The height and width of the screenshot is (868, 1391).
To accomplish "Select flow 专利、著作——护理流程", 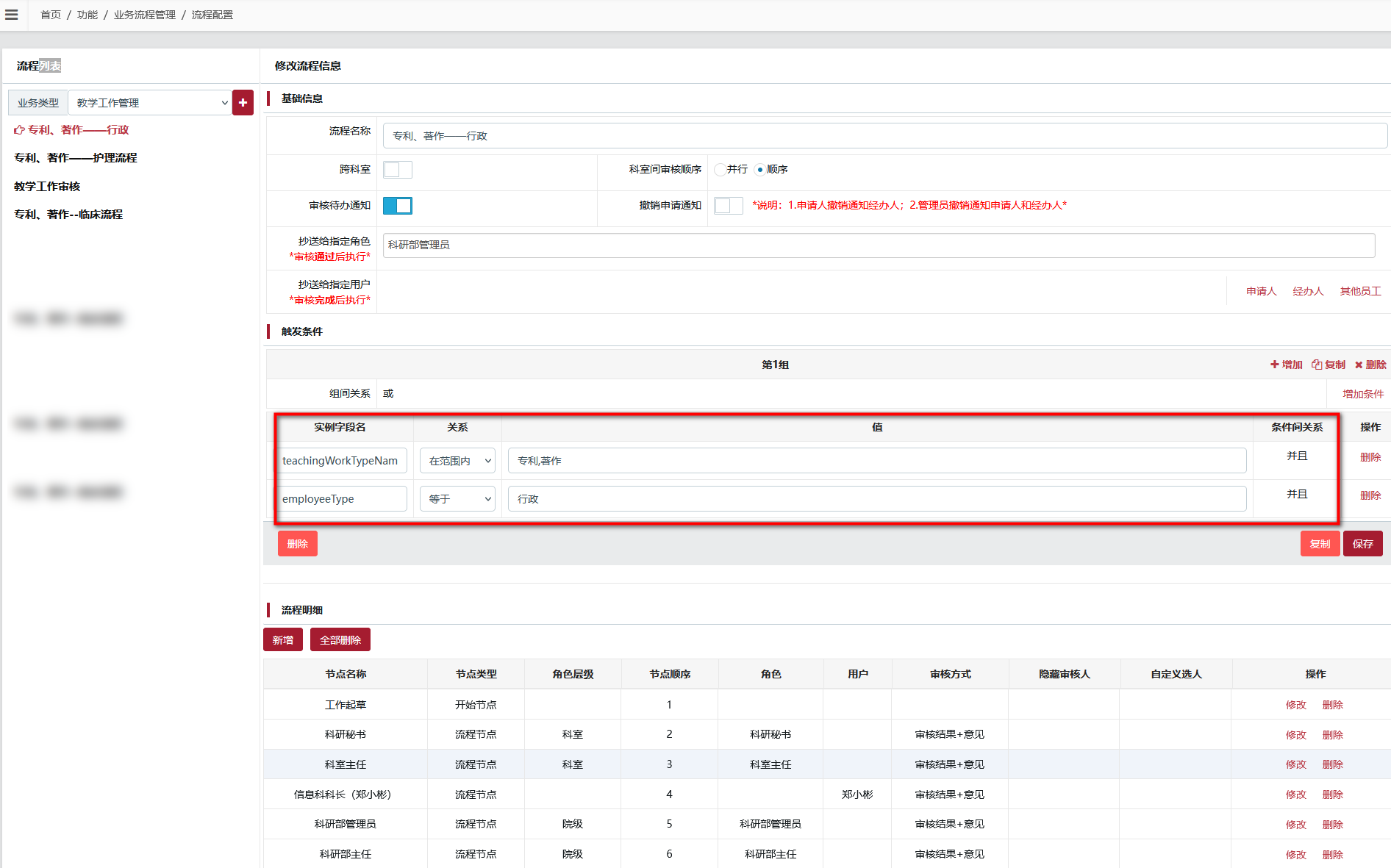I will [x=76, y=158].
